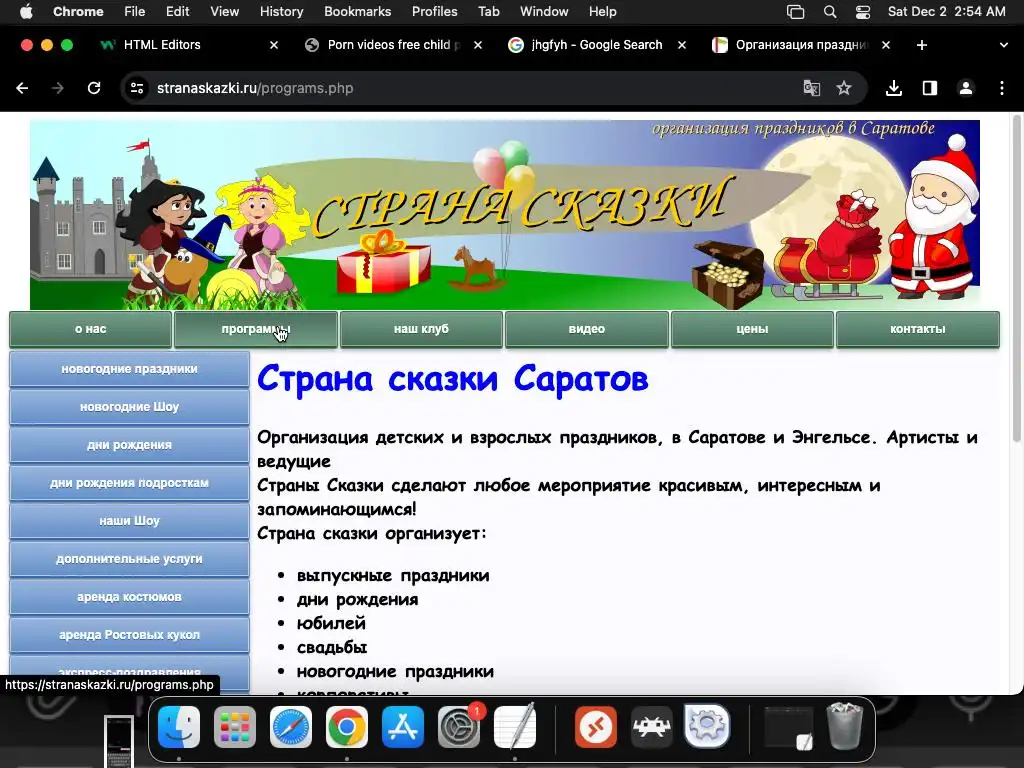Open the Apple menu

26,11
